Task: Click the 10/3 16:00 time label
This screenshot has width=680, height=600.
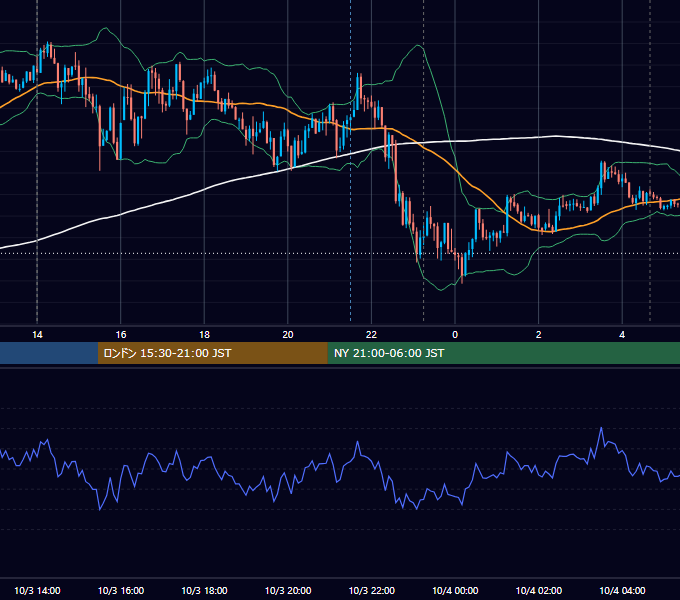Action: 121,590
